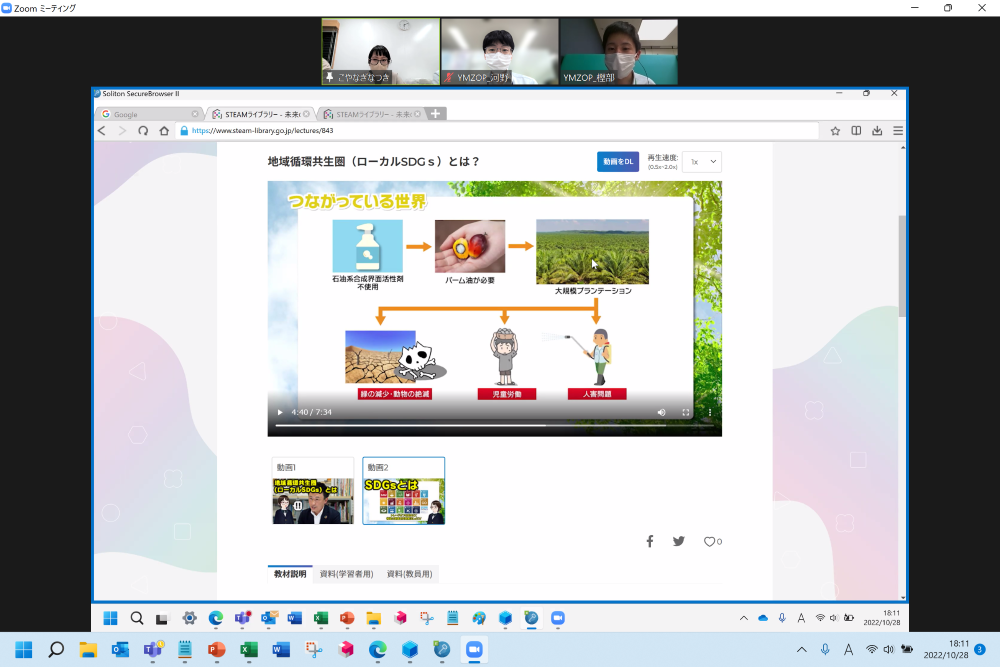Click the local tray microphone icon
This screenshot has width=1000, height=667.
click(825, 650)
